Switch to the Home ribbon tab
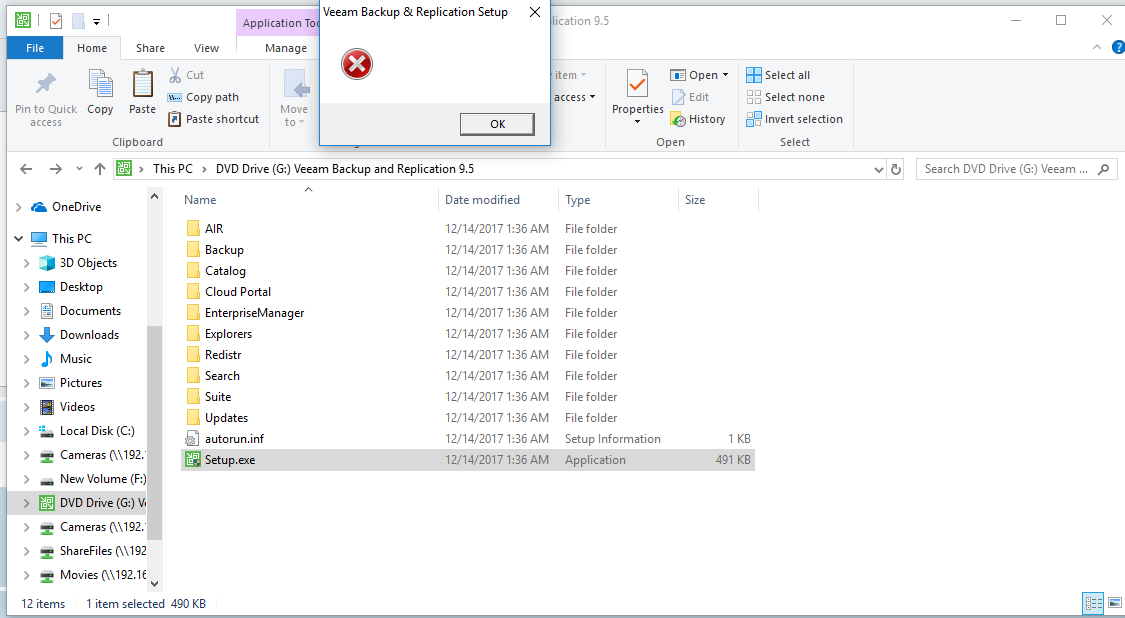 (x=92, y=48)
